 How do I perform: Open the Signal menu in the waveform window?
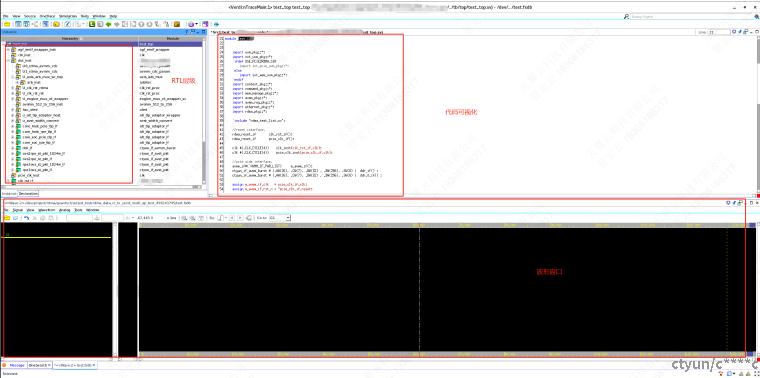[18, 210]
